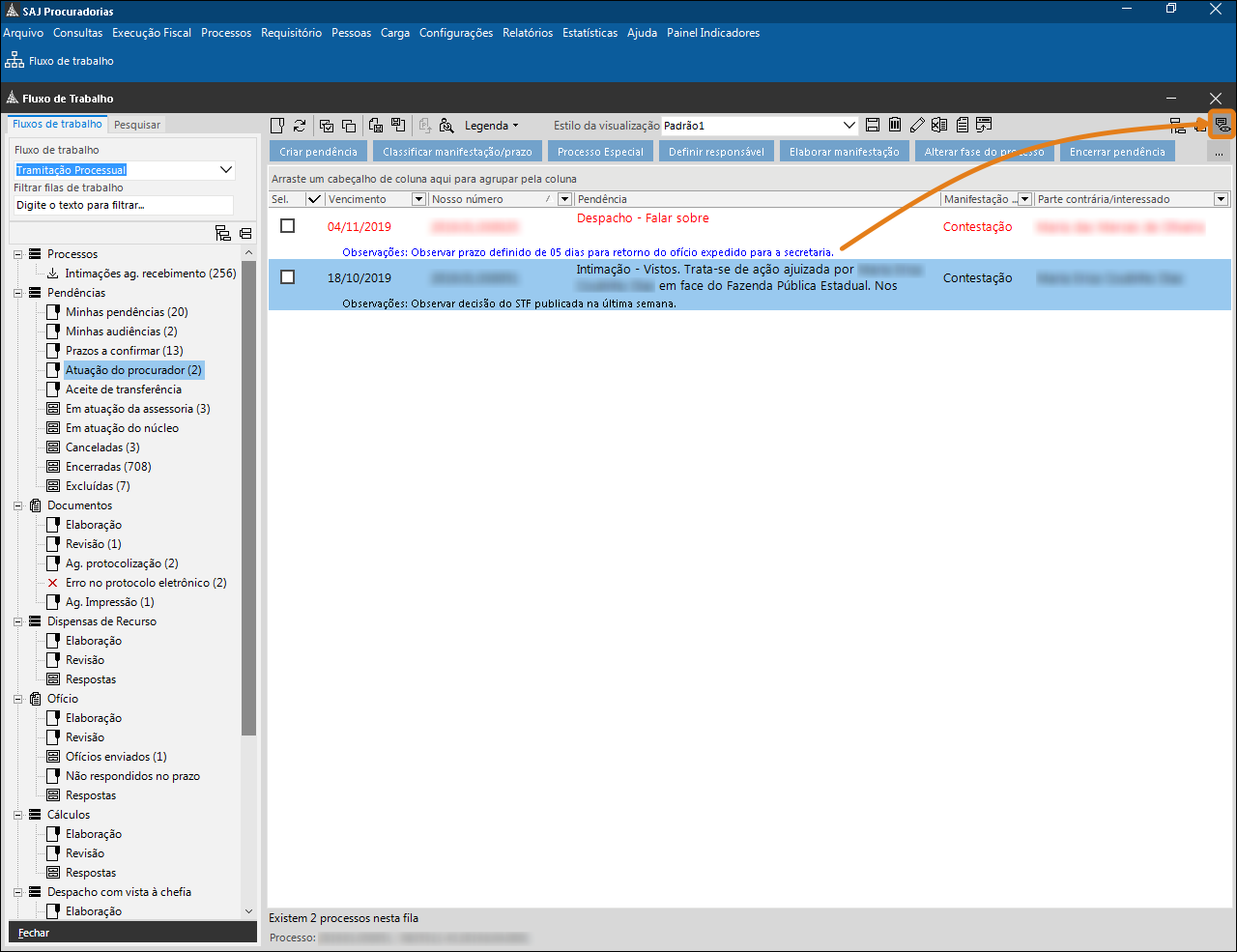Click the refresh arrows icon in the toolbar
Image resolution: width=1237 pixels, height=952 pixels.
tap(300, 126)
